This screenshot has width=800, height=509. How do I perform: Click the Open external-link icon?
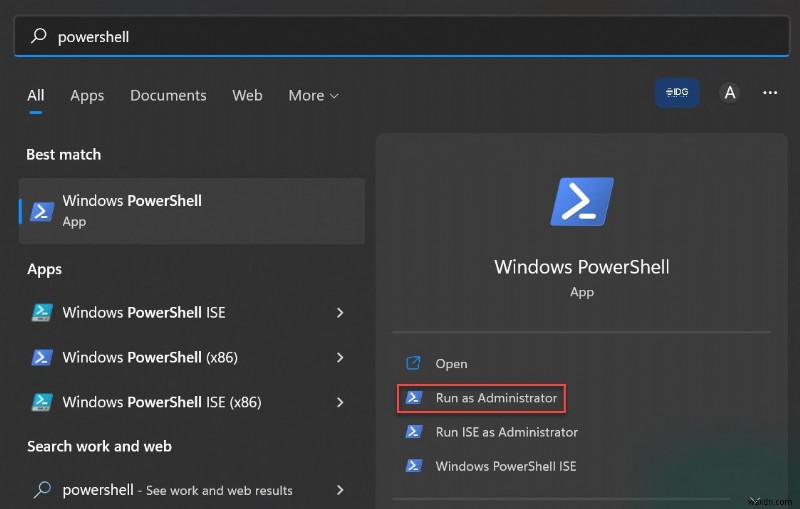pyautogui.click(x=413, y=363)
